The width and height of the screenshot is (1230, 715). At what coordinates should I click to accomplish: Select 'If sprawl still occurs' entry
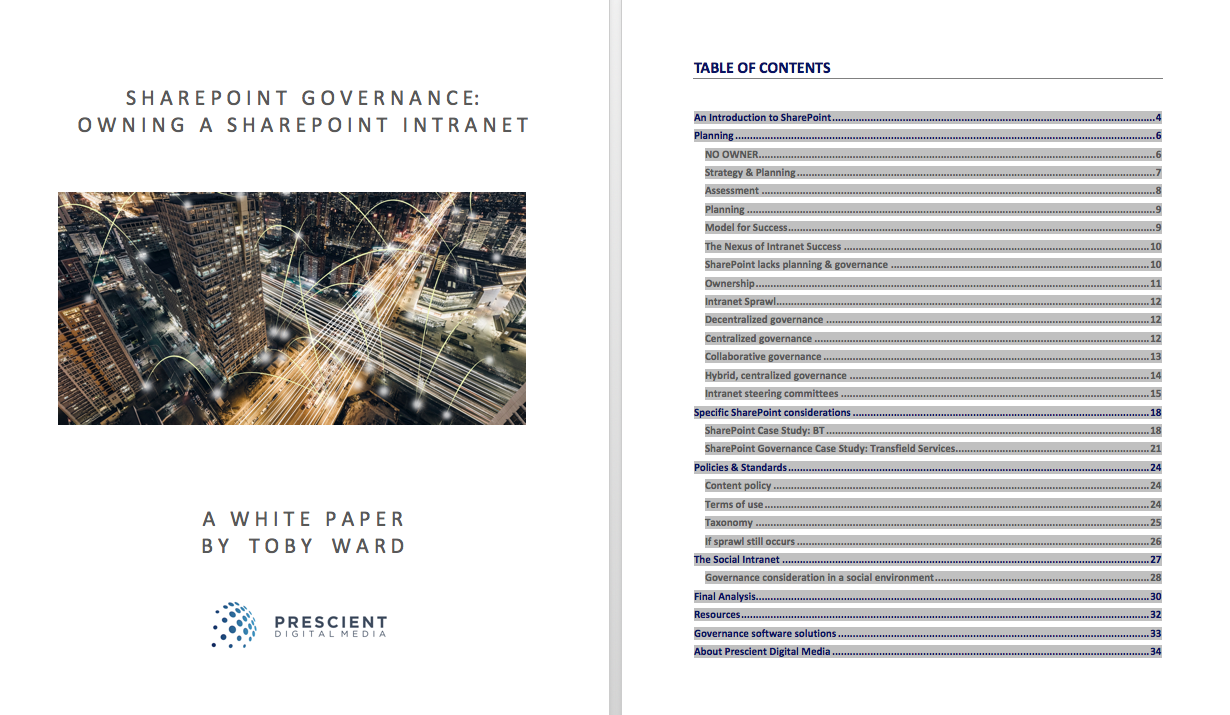[x=932, y=541]
